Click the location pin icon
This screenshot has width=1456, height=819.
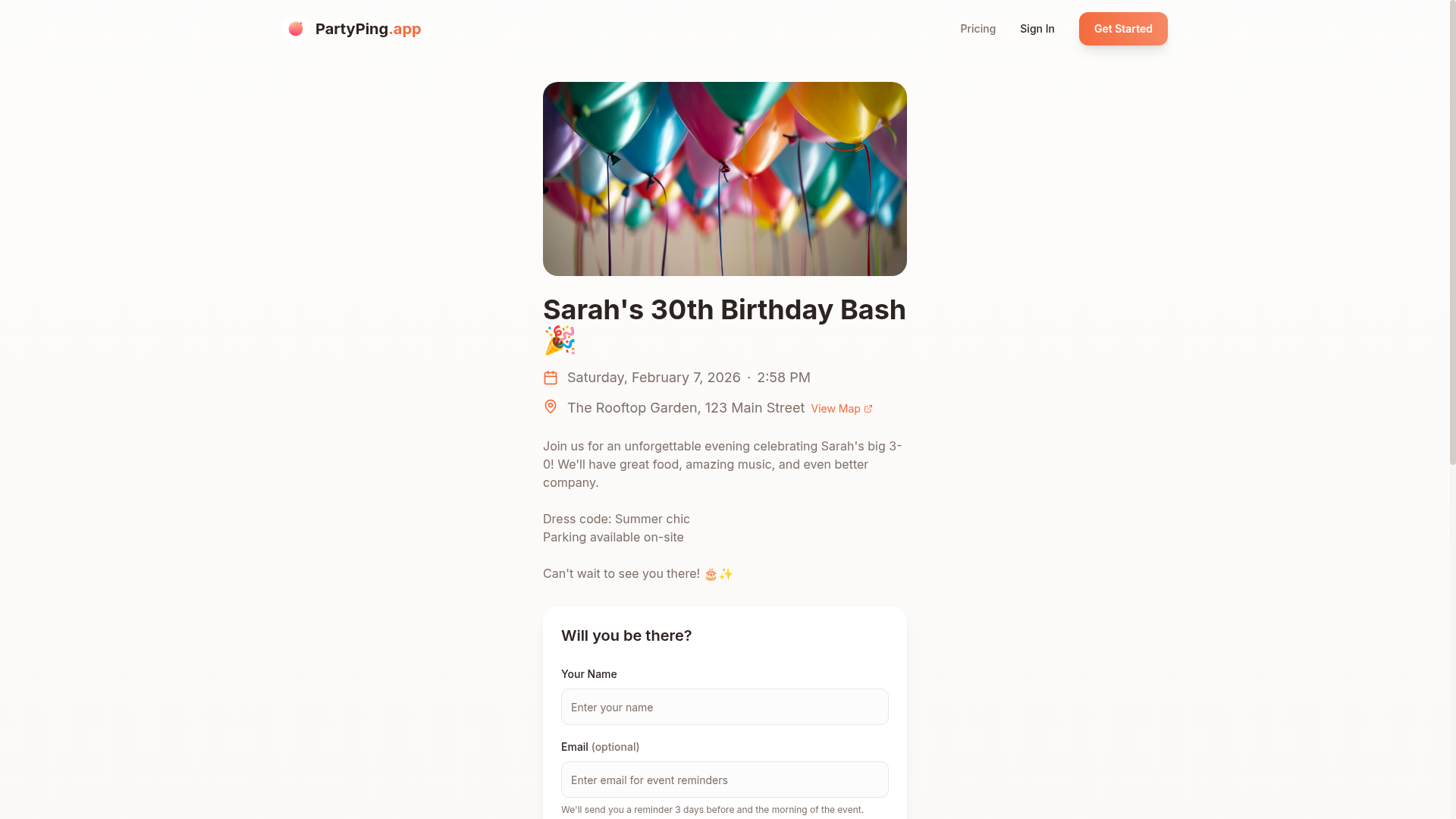click(551, 407)
